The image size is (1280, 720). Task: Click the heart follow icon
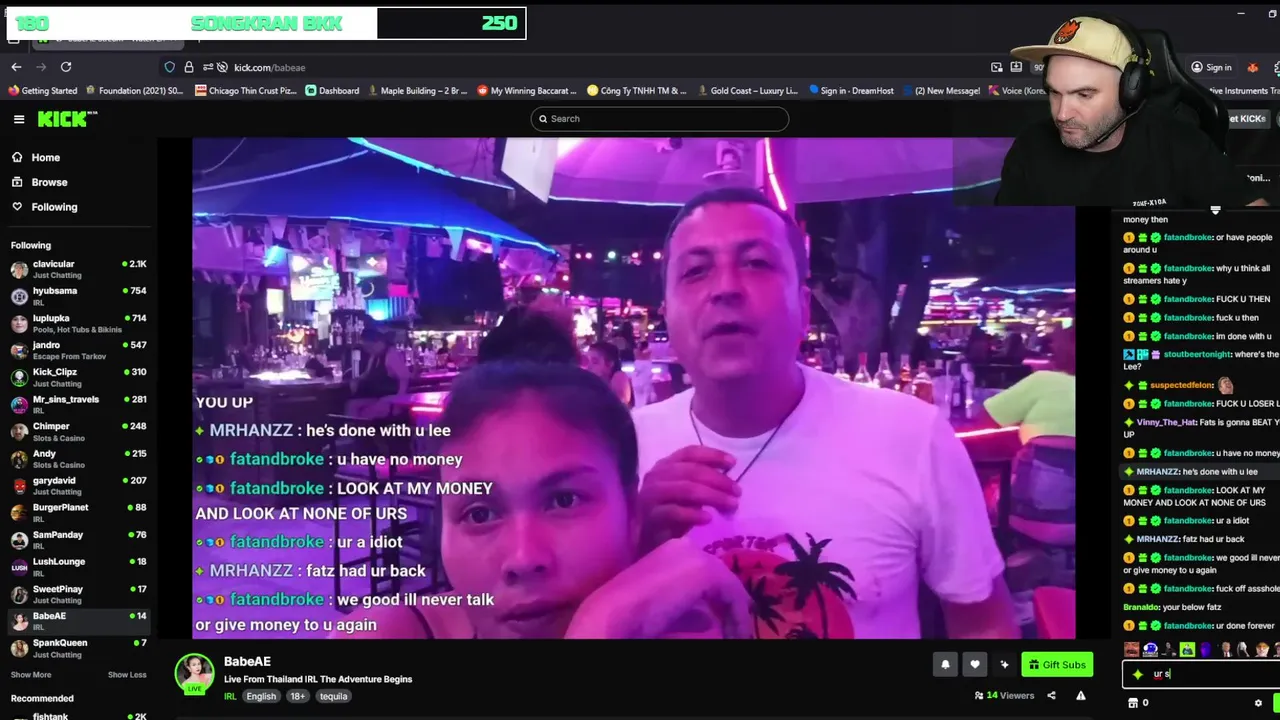point(975,665)
